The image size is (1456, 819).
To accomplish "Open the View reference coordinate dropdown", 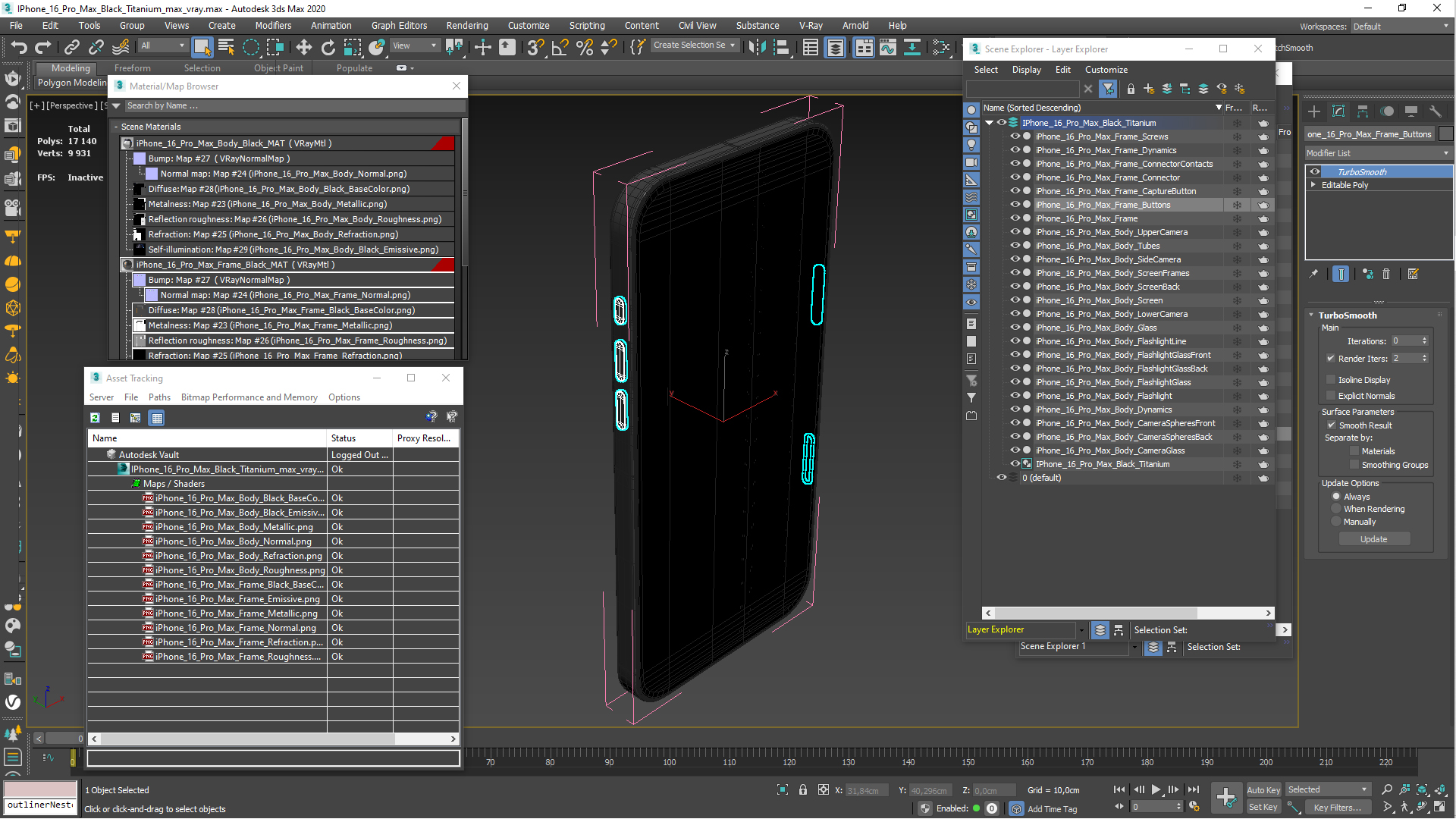I will (x=414, y=46).
